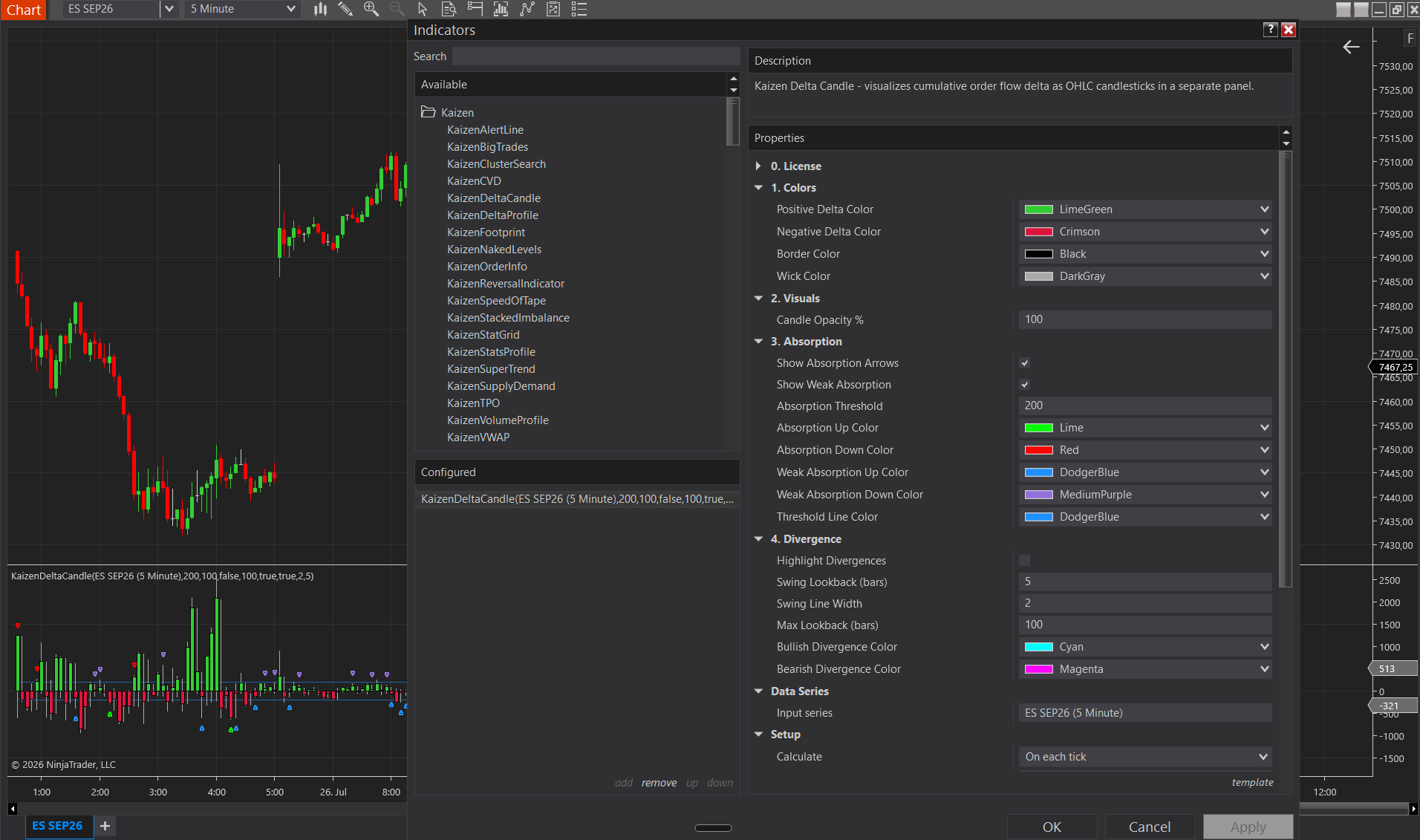Image resolution: width=1420 pixels, height=840 pixels.
Task: Click the Kaizen folder icon
Action: 428,112
